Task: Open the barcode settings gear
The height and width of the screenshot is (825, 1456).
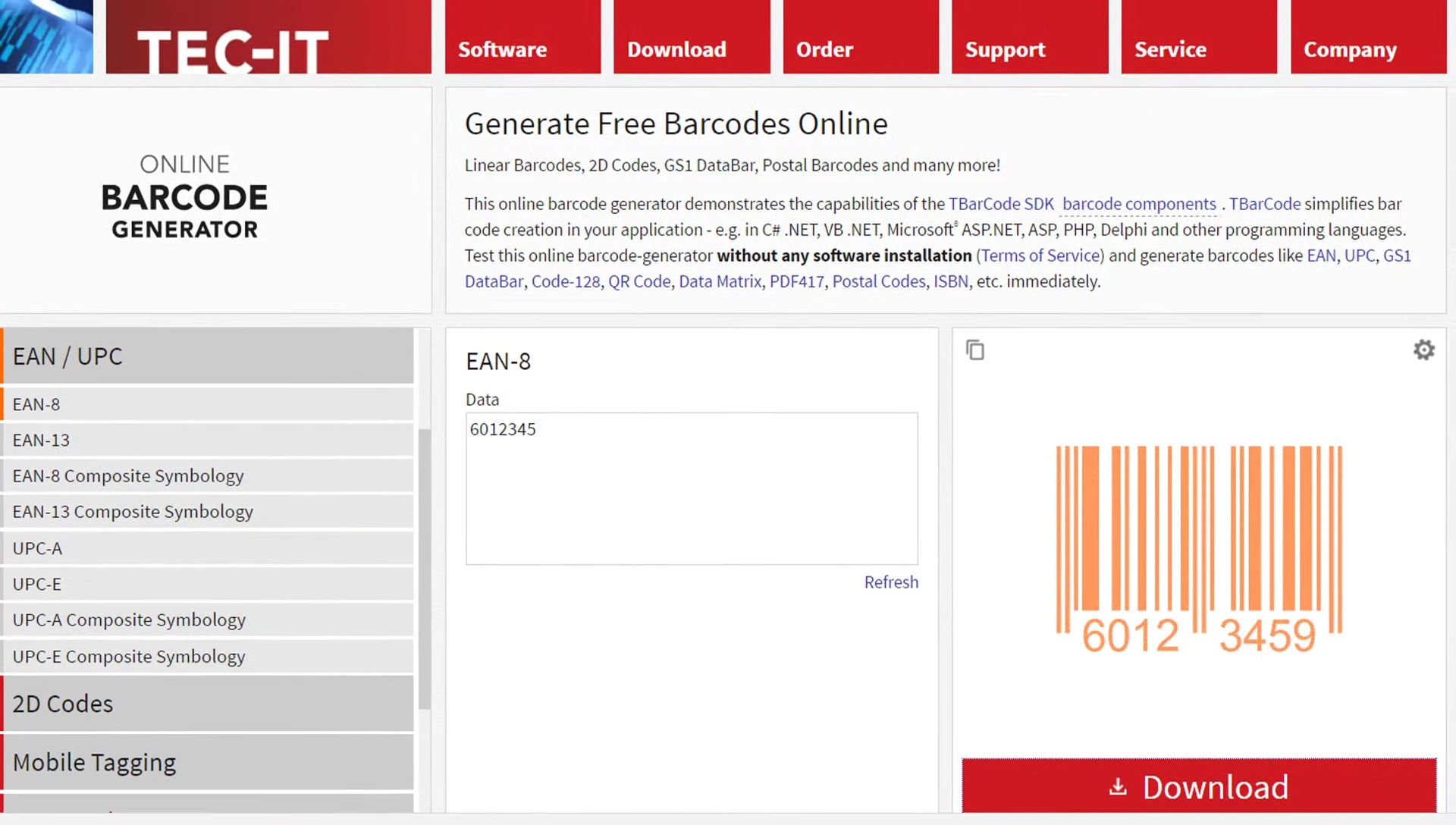Action: 1423,350
